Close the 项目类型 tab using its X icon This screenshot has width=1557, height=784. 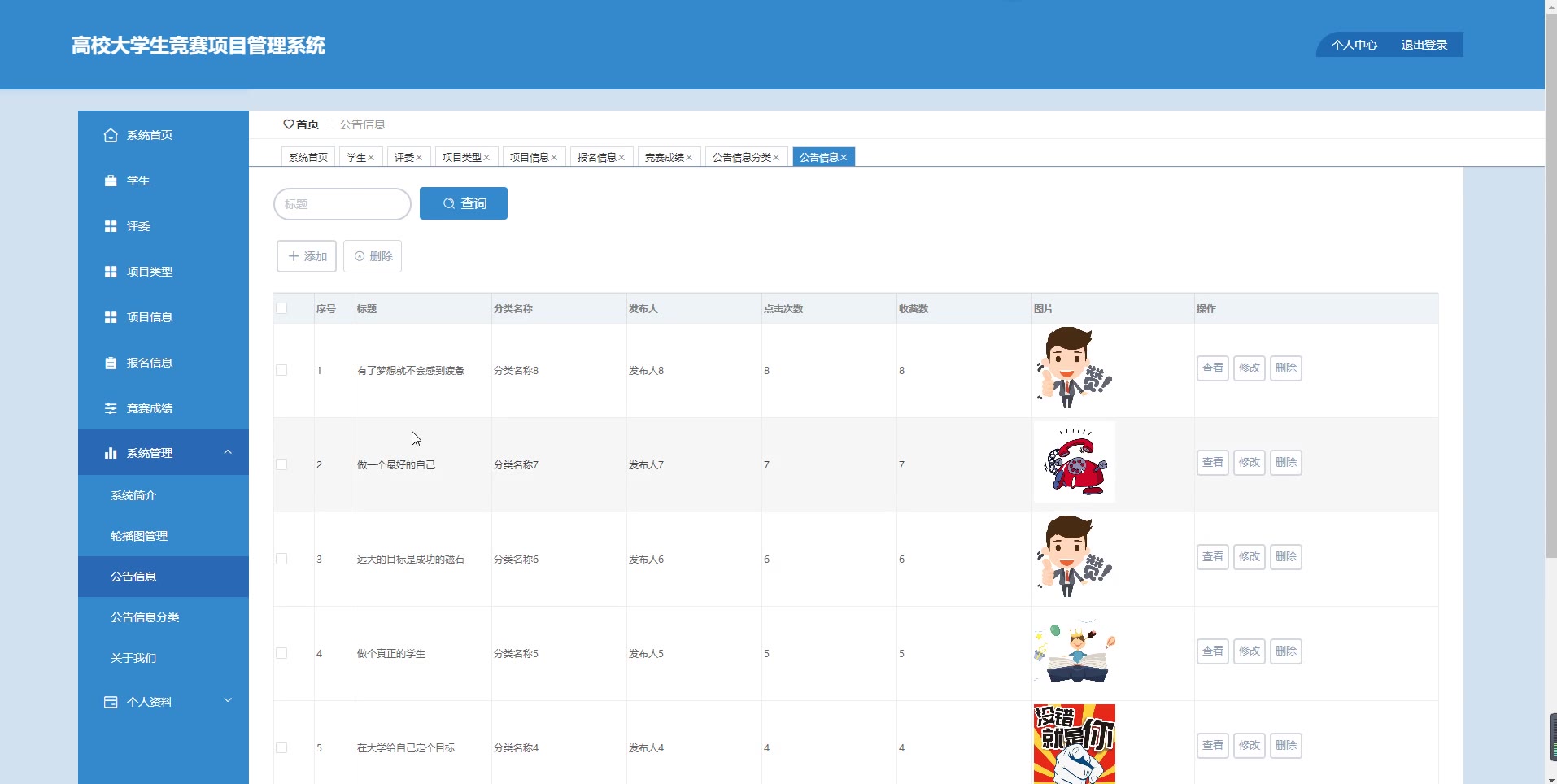click(486, 158)
